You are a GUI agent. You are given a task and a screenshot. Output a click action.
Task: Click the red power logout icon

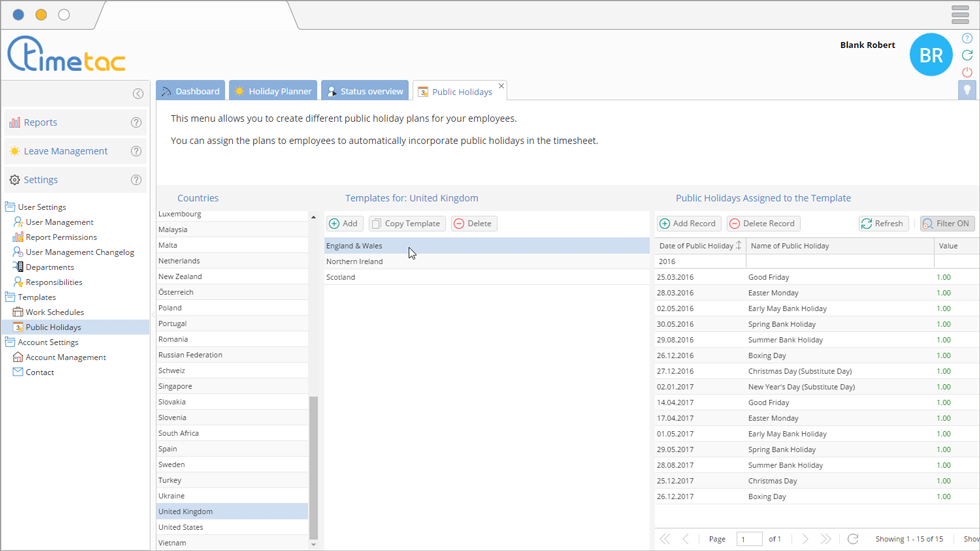(x=967, y=73)
